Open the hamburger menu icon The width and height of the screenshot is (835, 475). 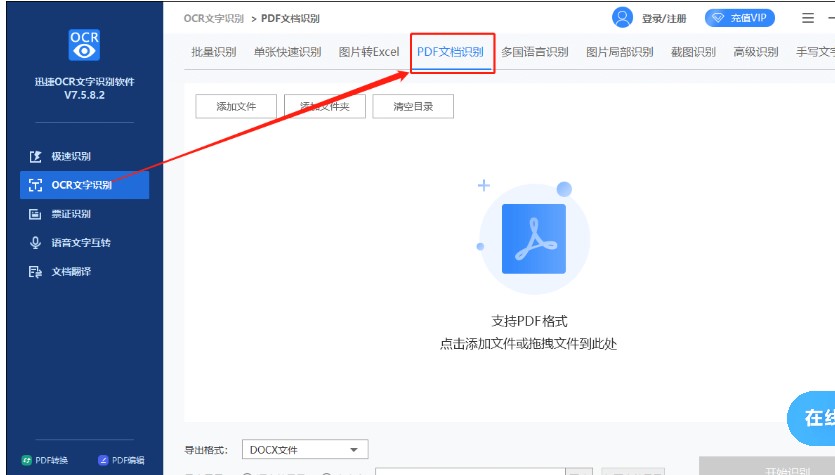tap(808, 18)
